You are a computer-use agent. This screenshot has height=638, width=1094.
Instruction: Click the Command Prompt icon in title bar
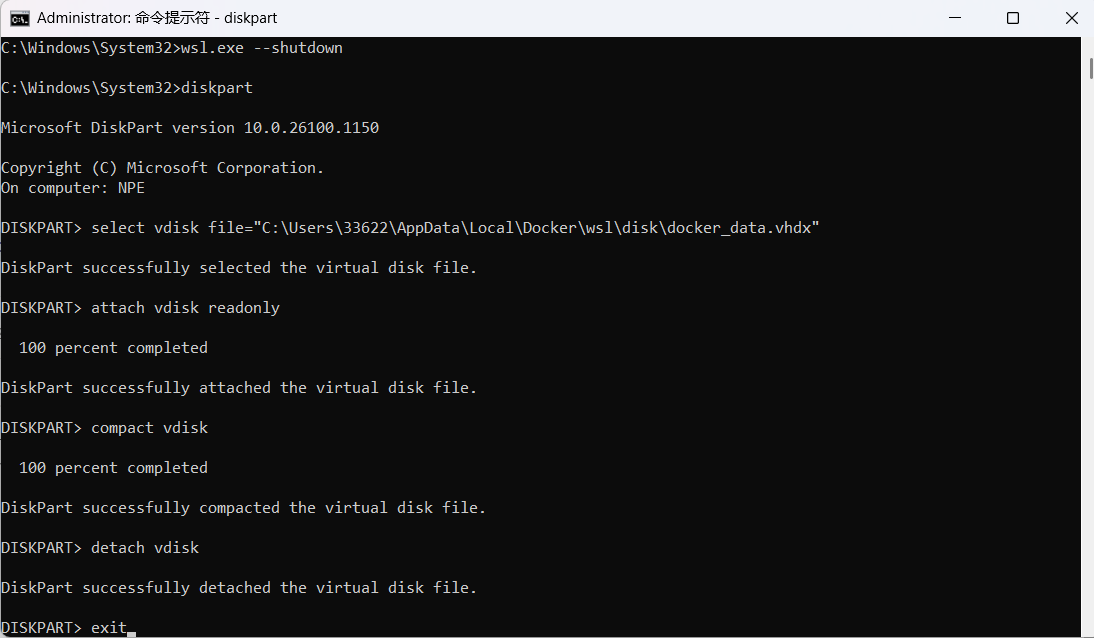(x=20, y=18)
